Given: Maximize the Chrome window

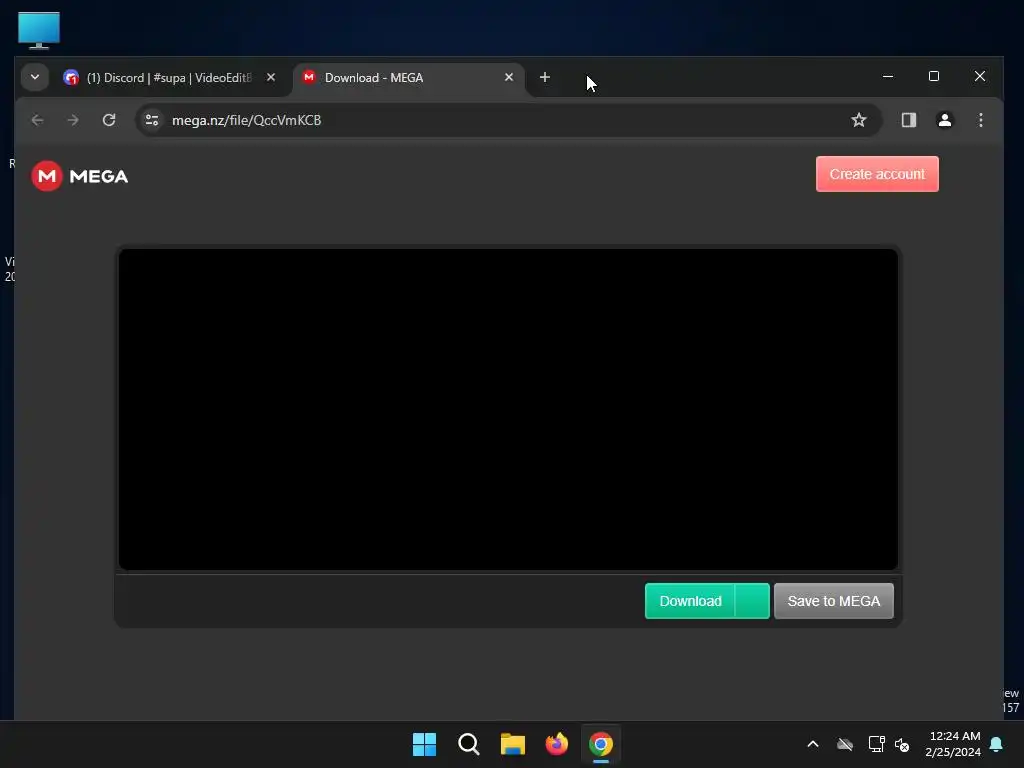Looking at the screenshot, I should coord(934,76).
